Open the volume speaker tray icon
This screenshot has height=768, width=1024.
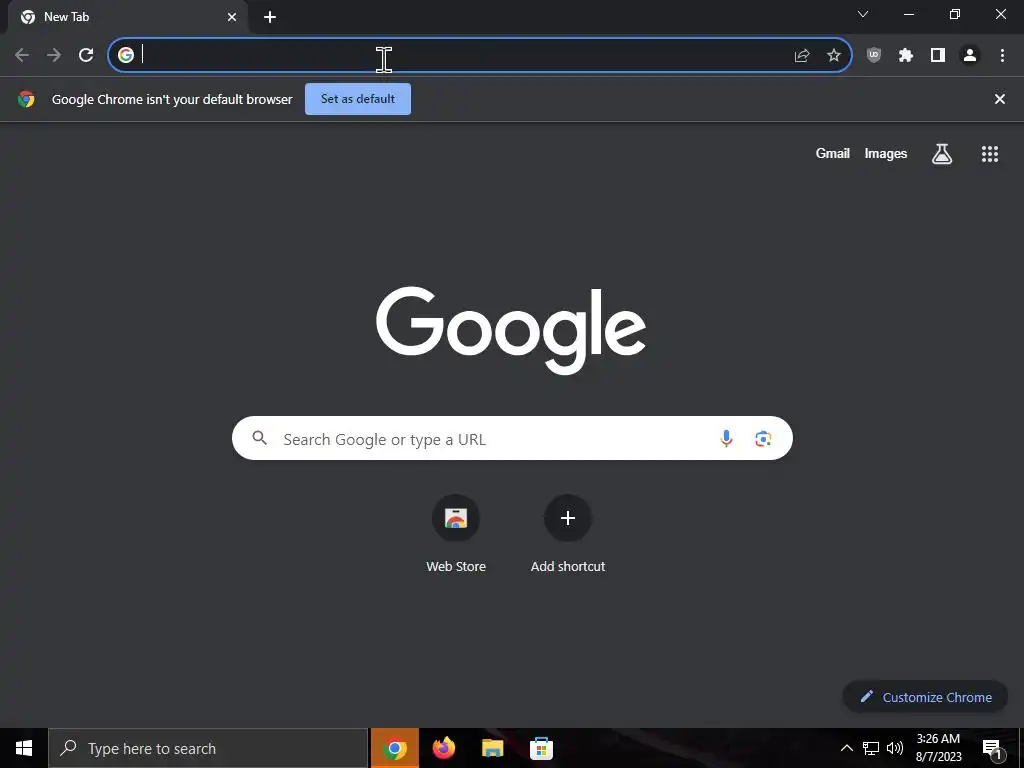(895, 748)
